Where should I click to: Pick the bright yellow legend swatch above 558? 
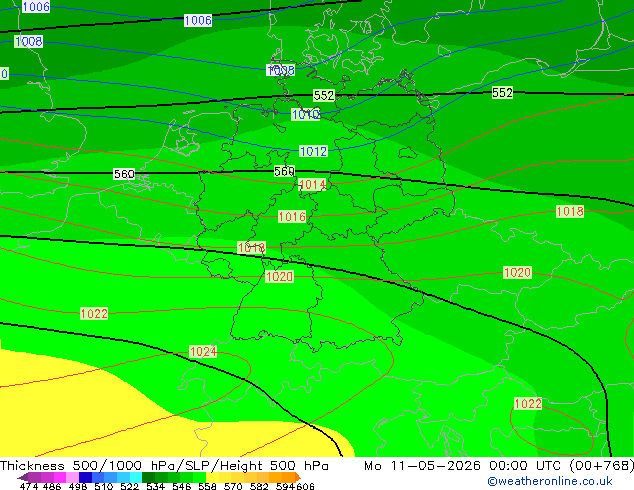pyautogui.click(x=212, y=477)
